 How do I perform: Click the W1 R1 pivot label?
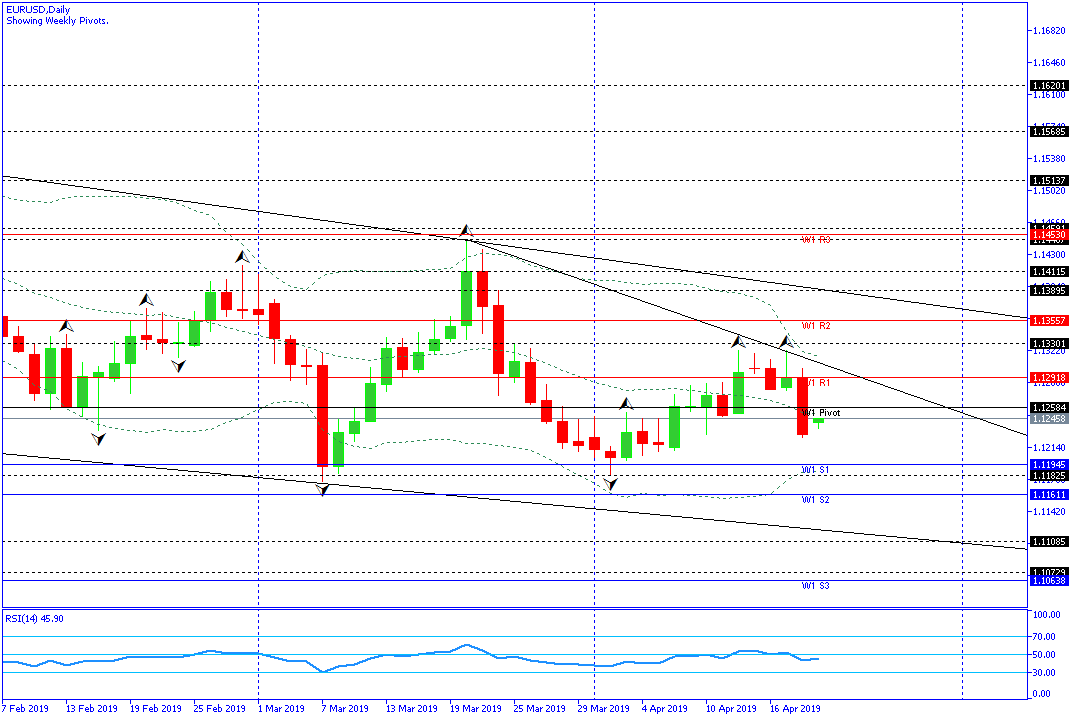(x=817, y=382)
